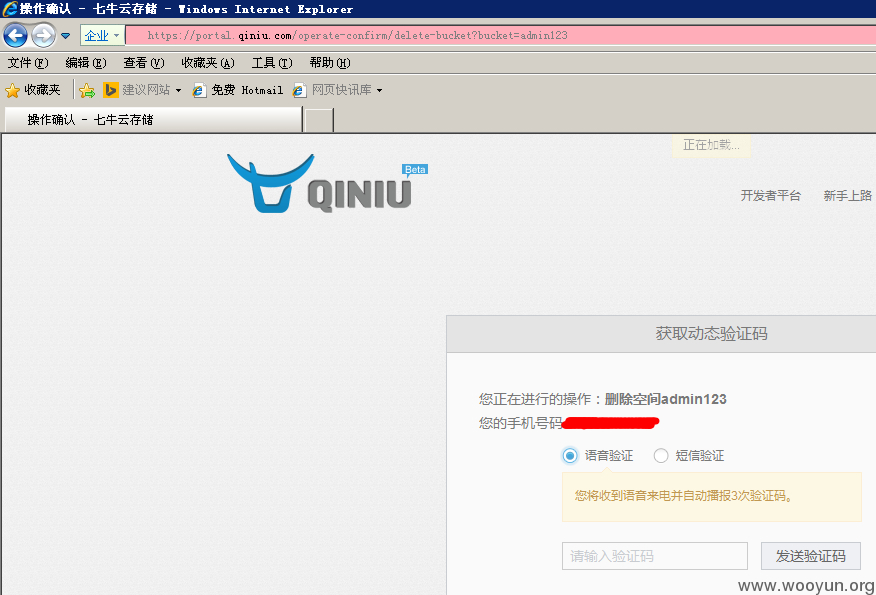The image size is (876, 595).
Task: Click the QINIU bull logo
Action: (x=320, y=184)
